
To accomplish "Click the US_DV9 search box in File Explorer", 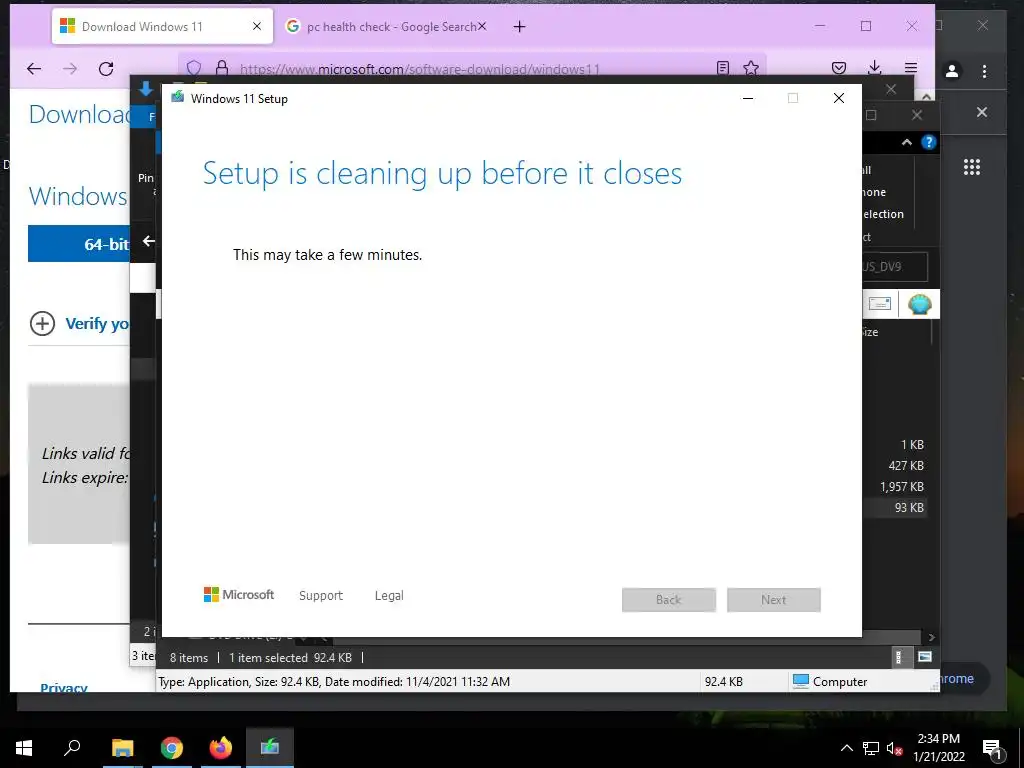I will [894, 266].
